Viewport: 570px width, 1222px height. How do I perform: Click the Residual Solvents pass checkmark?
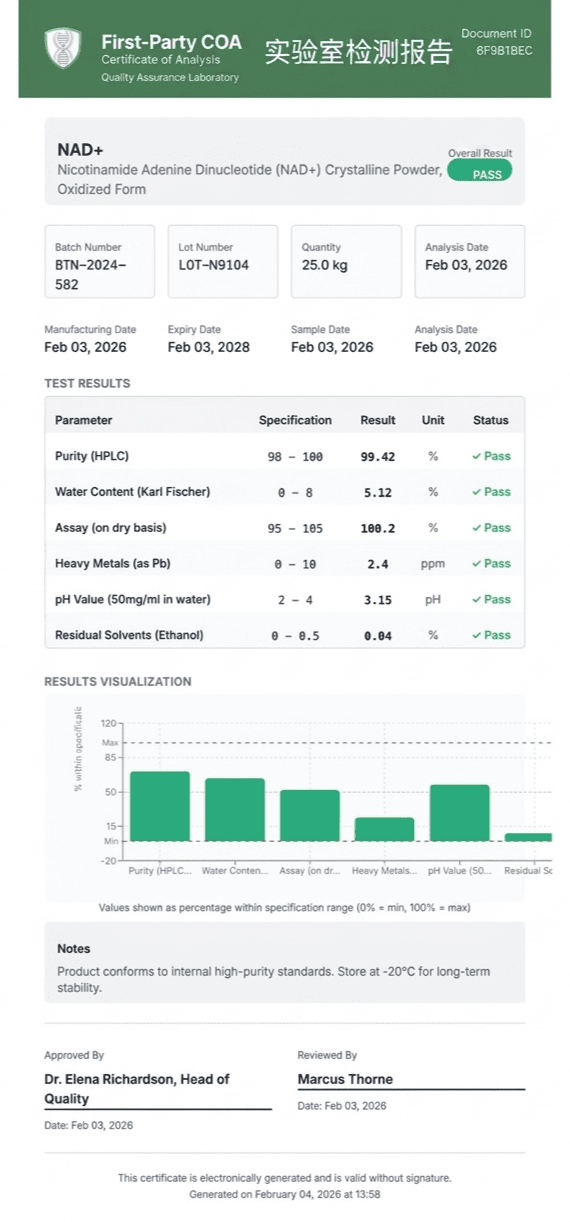click(477, 635)
